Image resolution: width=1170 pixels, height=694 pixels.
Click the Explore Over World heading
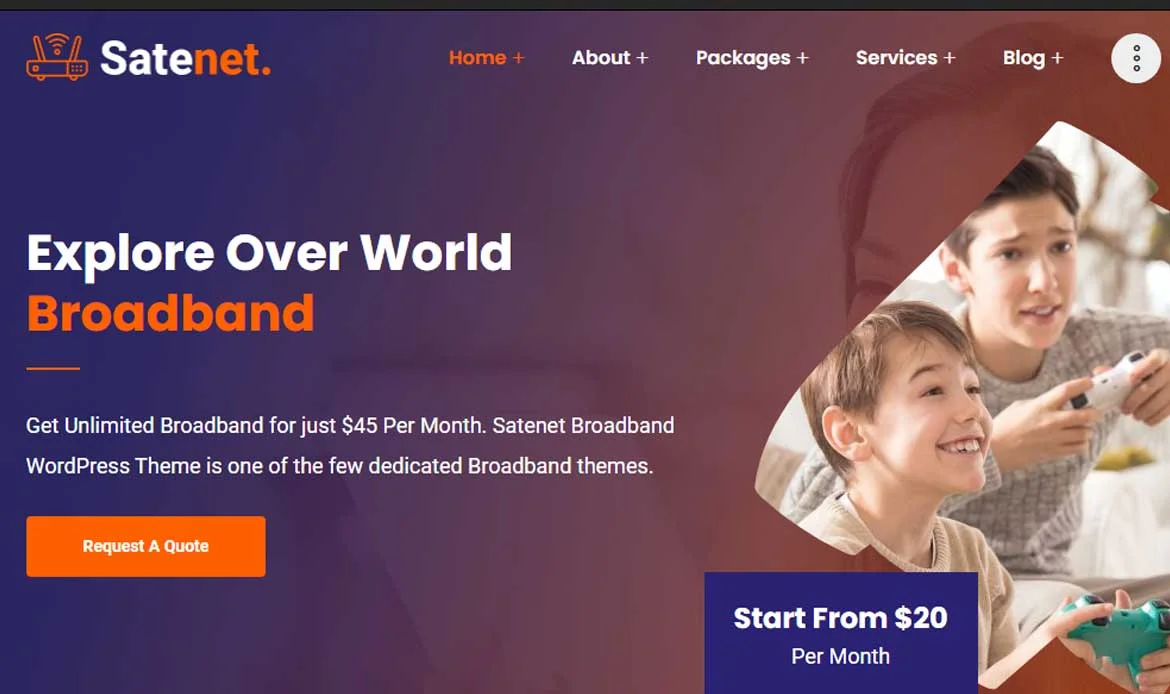pos(269,252)
